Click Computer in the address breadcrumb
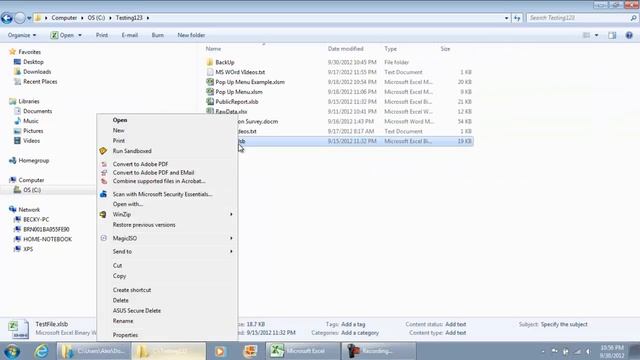This screenshot has height=360, width=640. click(x=64, y=18)
